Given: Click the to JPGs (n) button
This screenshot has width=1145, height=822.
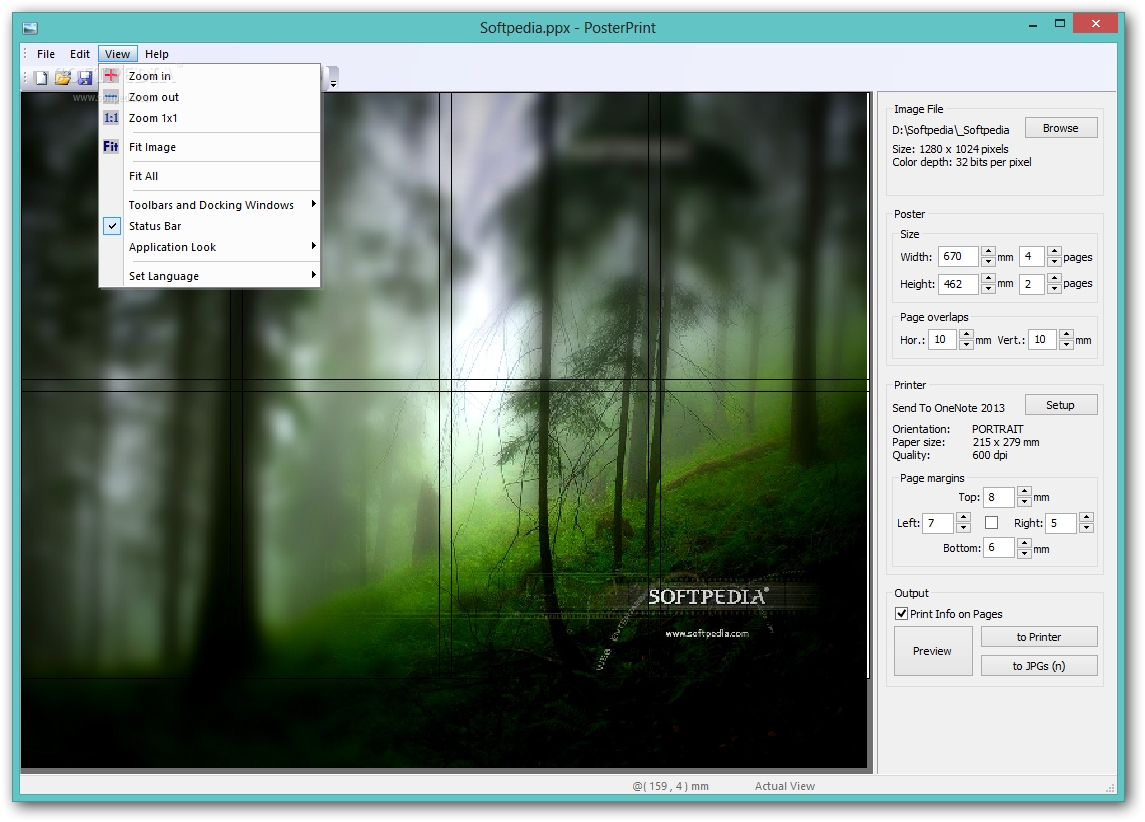Looking at the screenshot, I should [1038, 666].
